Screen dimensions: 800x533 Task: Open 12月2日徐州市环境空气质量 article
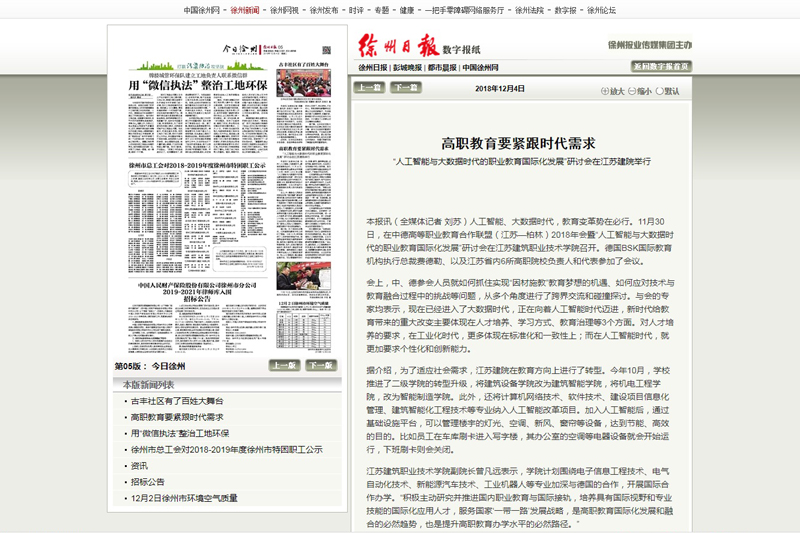[x=184, y=497]
